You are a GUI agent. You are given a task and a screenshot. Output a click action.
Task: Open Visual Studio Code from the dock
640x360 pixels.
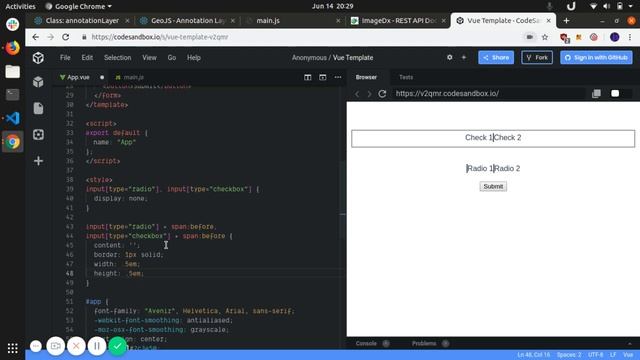coord(13,118)
